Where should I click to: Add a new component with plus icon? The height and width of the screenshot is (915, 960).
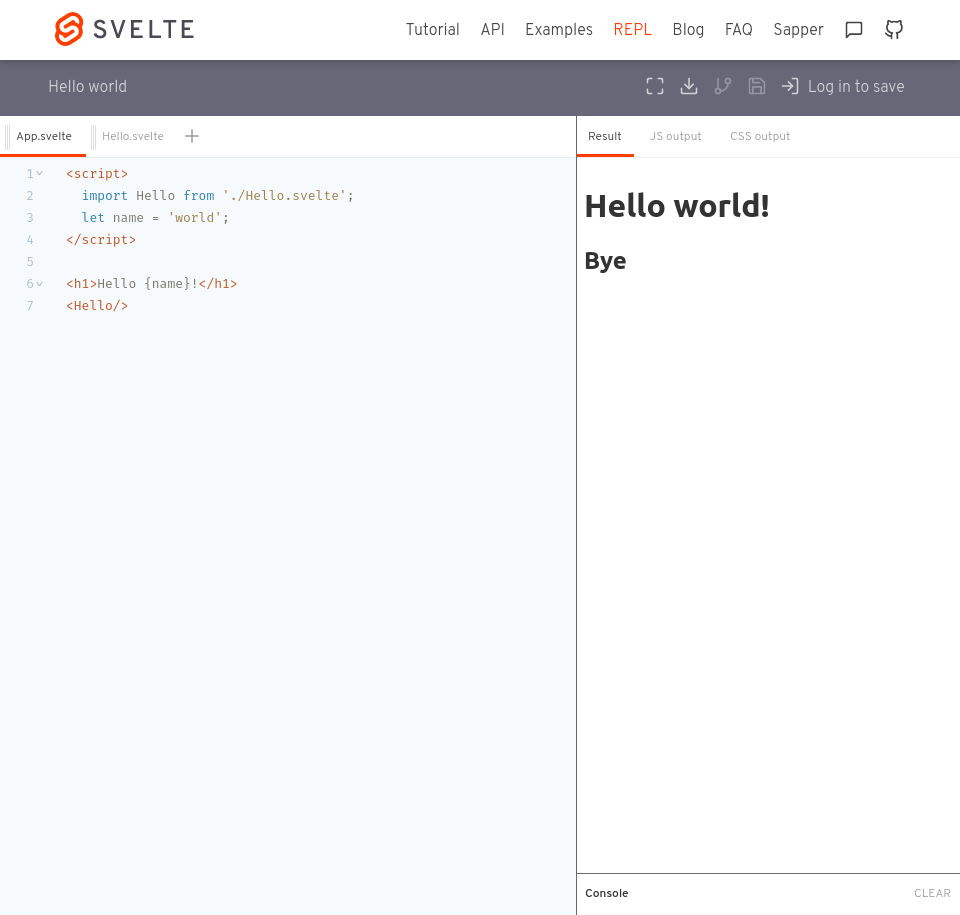pyautogui.click(x=192, y=136)
